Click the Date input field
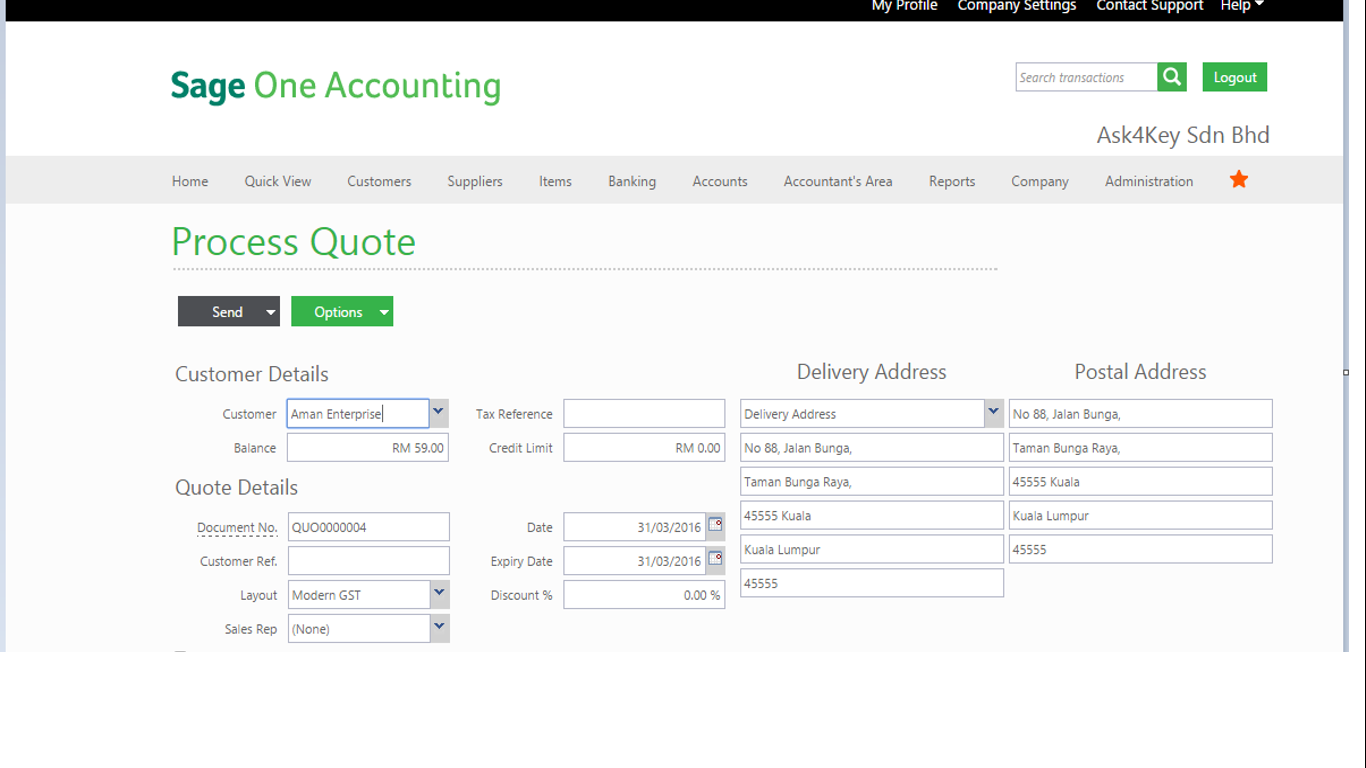The width and height of the screenshot is (1366, 768). point(635,526)
